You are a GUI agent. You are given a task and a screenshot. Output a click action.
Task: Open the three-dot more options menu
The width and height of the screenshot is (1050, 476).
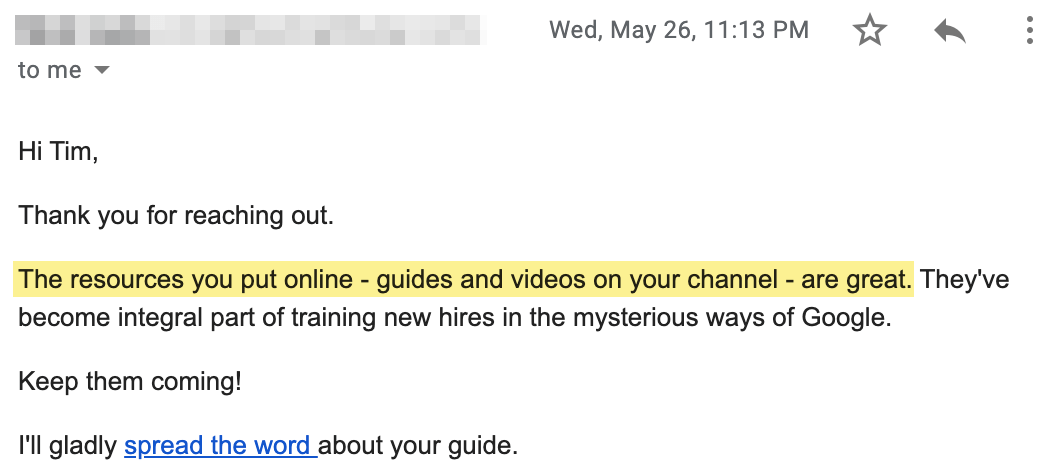pos(1030,31)
